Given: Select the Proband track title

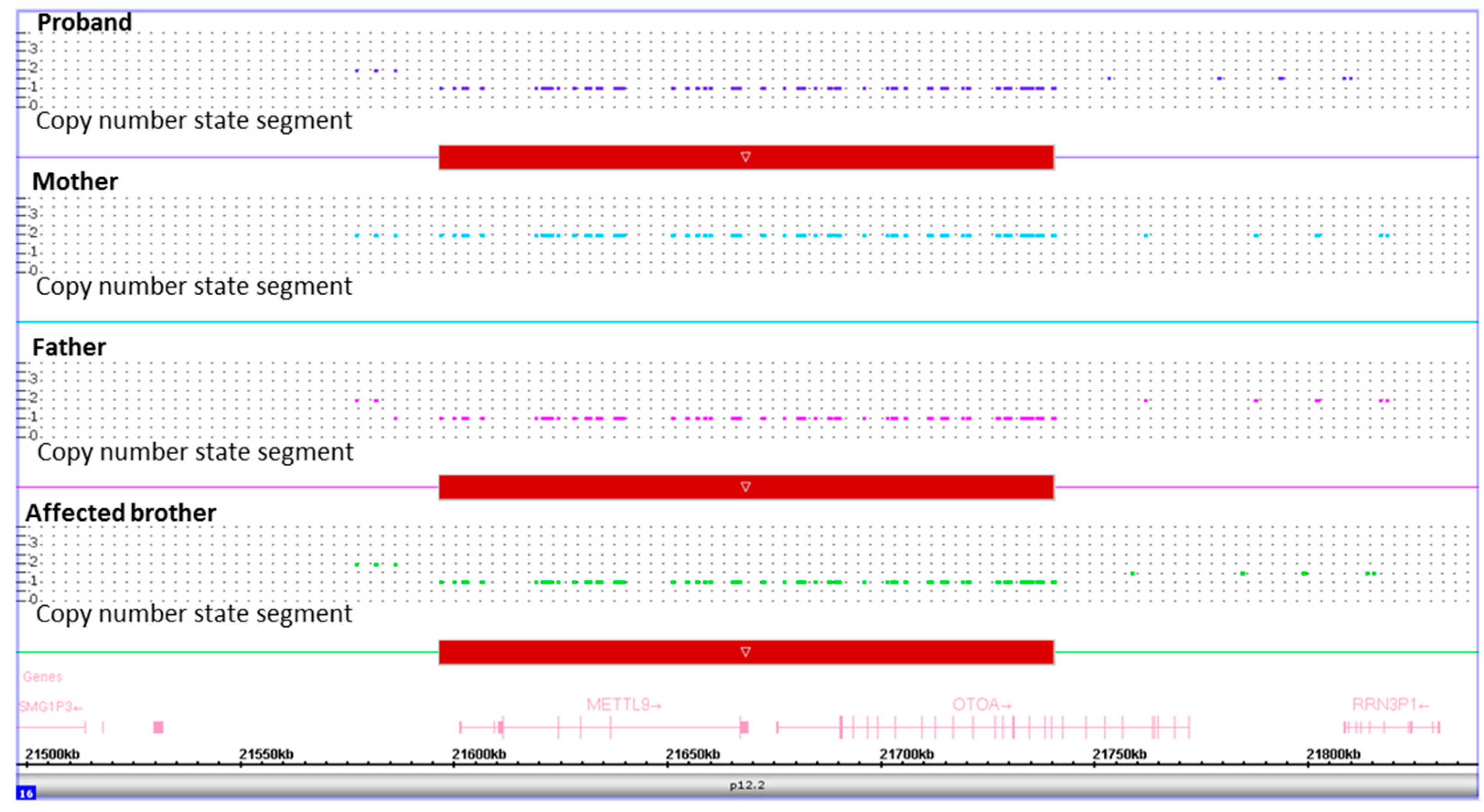Looking at the screenshot, I should tap(84, 23).
